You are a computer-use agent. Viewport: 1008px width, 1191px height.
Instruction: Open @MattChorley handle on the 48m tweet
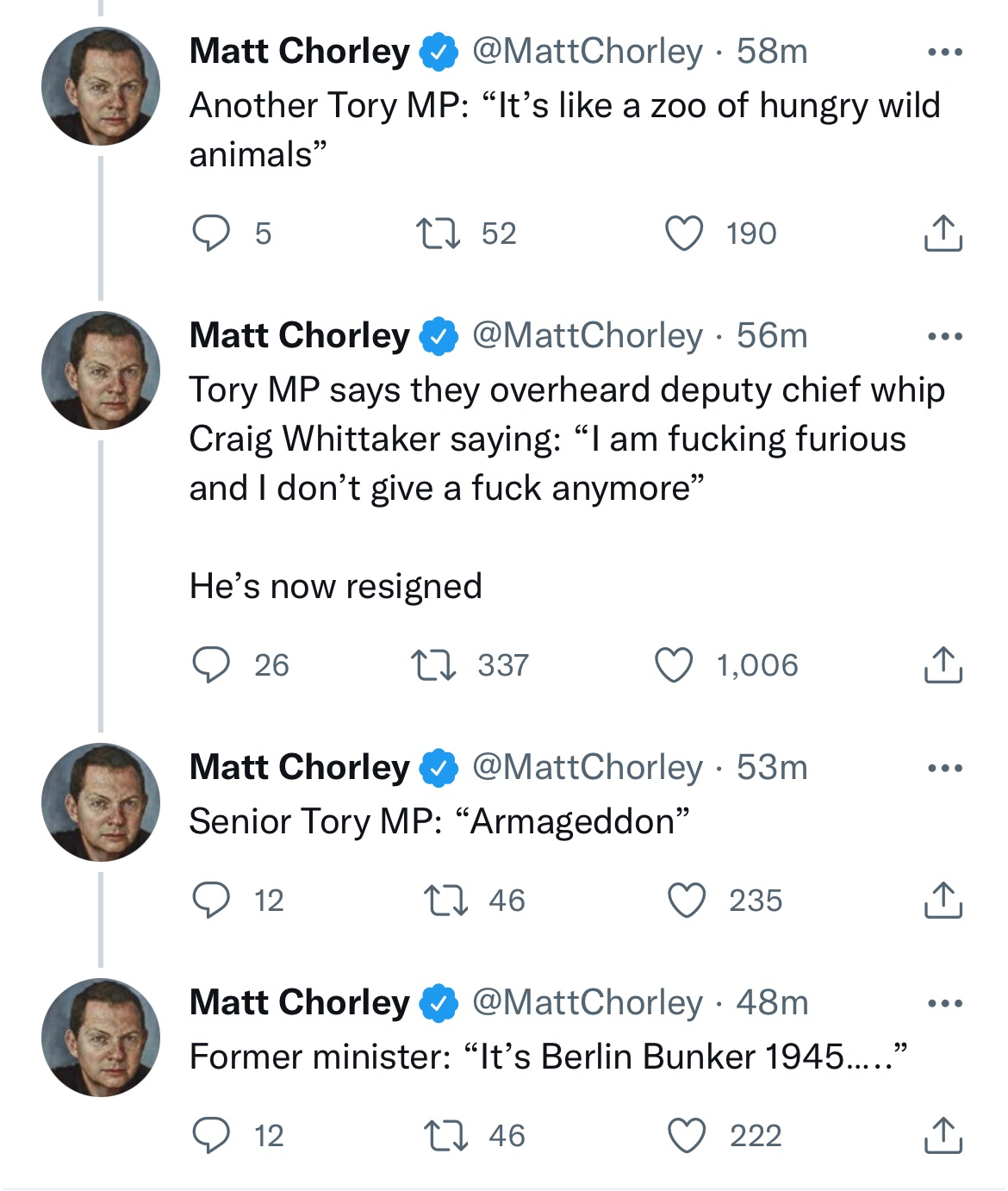click(x=588, y=1002)
